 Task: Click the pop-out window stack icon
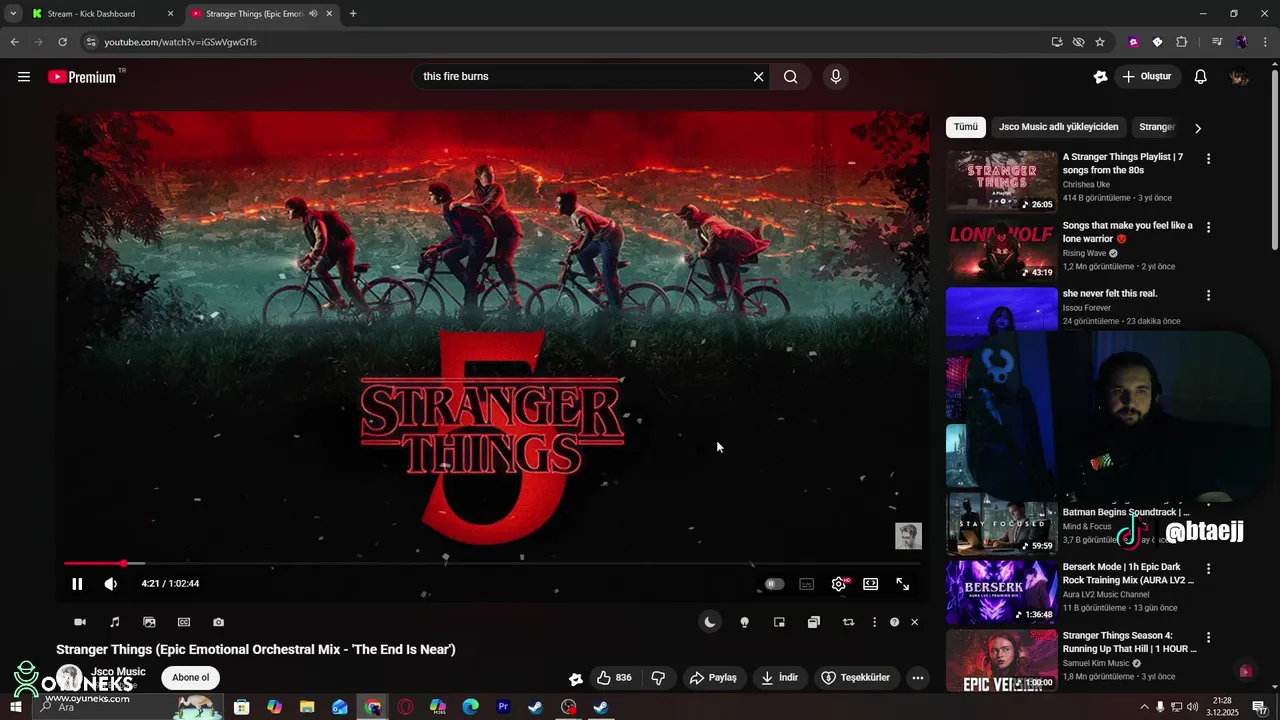pos(814,622)
